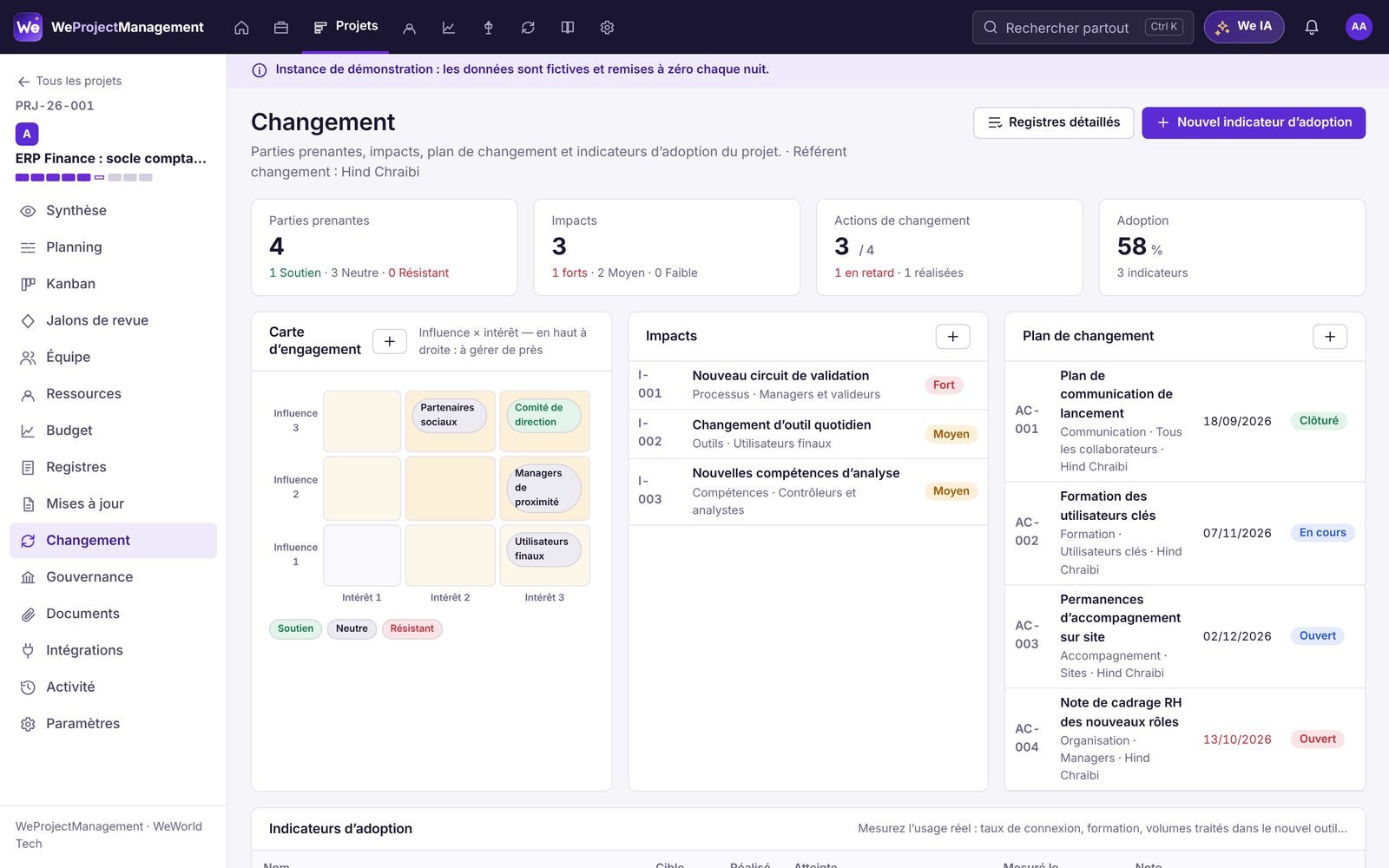Toggle the Soutien legend filter chip
This screenshot has width=1389, height=868.
click(295, 628)
